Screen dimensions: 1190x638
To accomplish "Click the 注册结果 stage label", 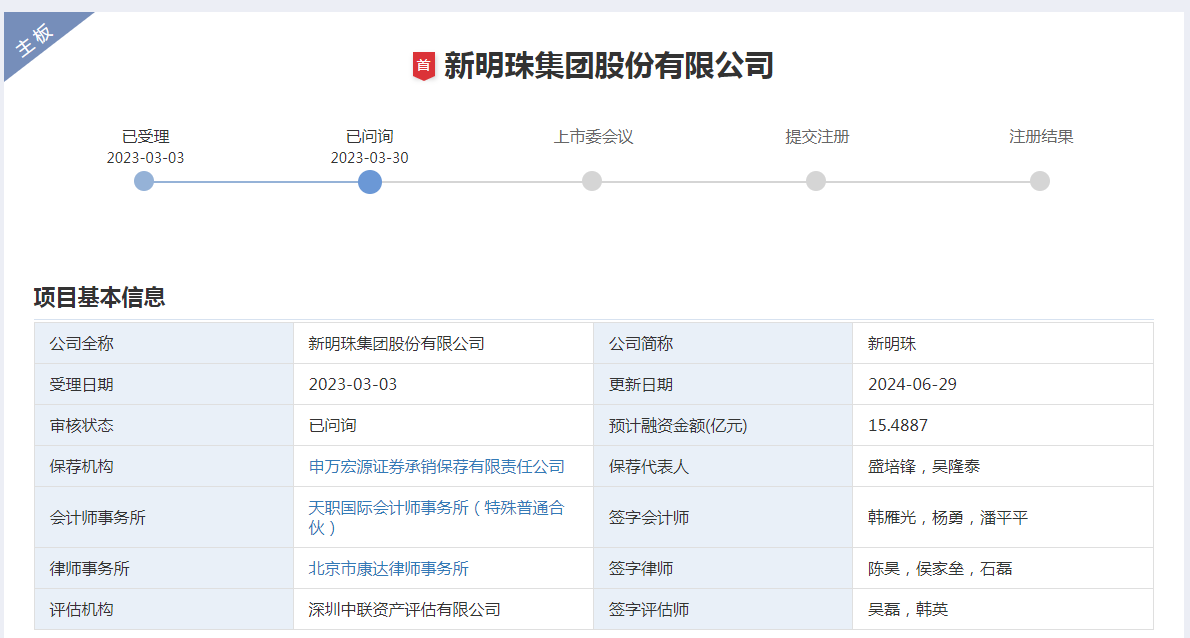I will tap(1041, 137).
